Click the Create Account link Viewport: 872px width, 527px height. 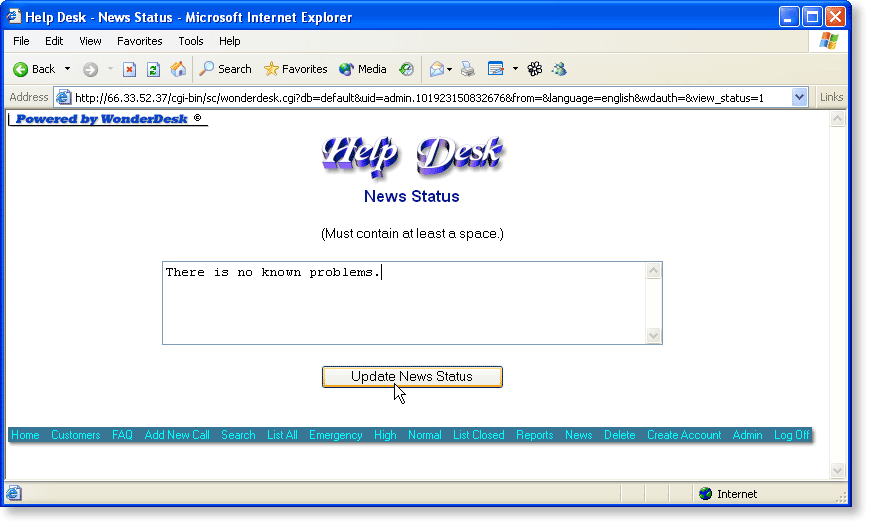pos(683,435)
